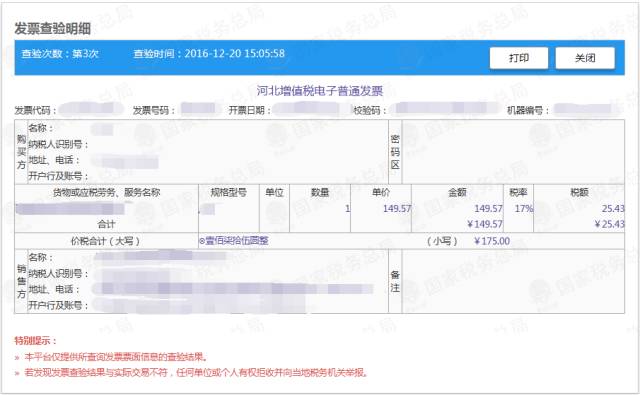Click the 税率 17% cell
The width and height of the screenshot is (640, 395).
click(x=524, y=209)
